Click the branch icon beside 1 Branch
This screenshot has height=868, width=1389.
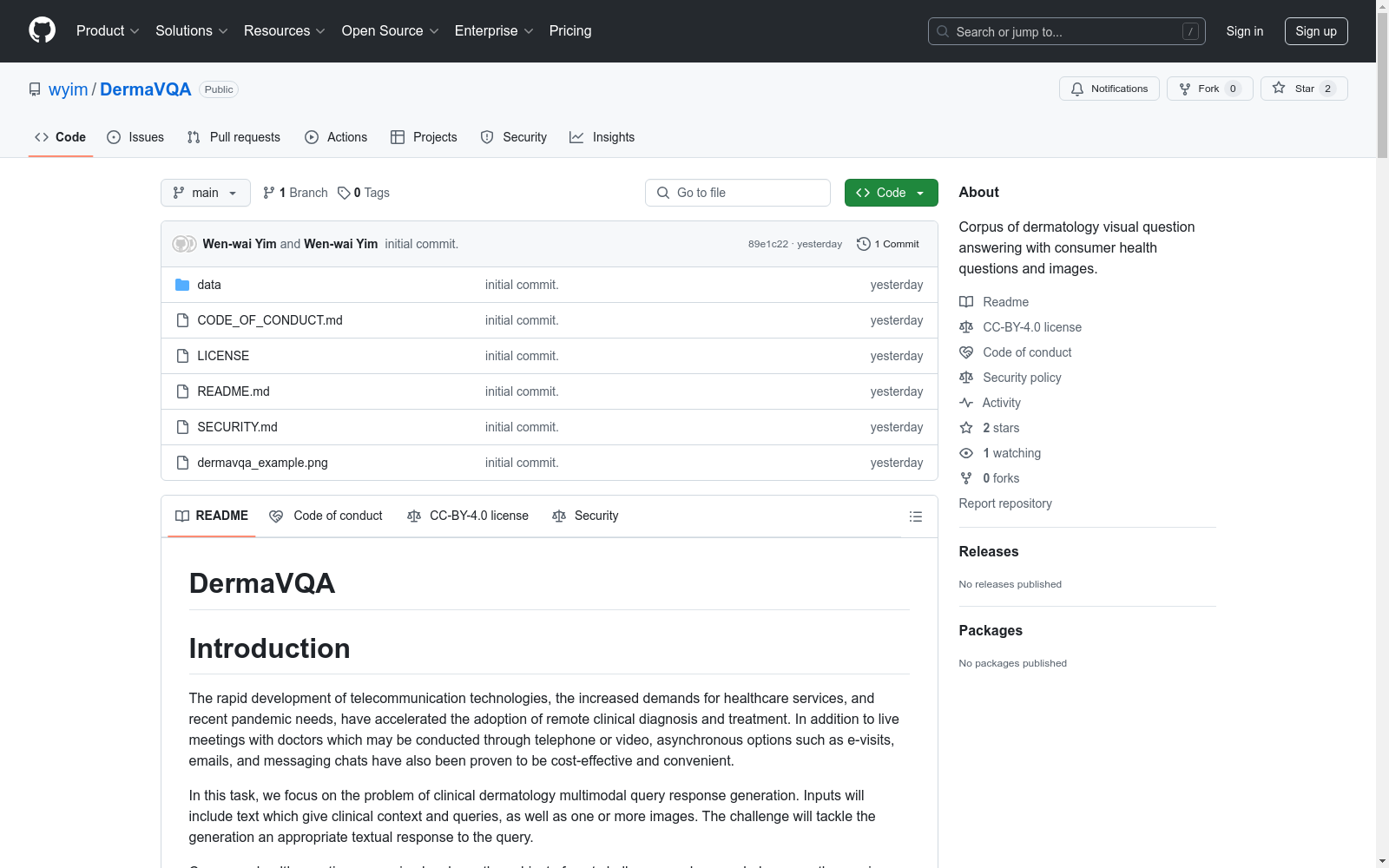pyautogui.click(x=269, y=193)
